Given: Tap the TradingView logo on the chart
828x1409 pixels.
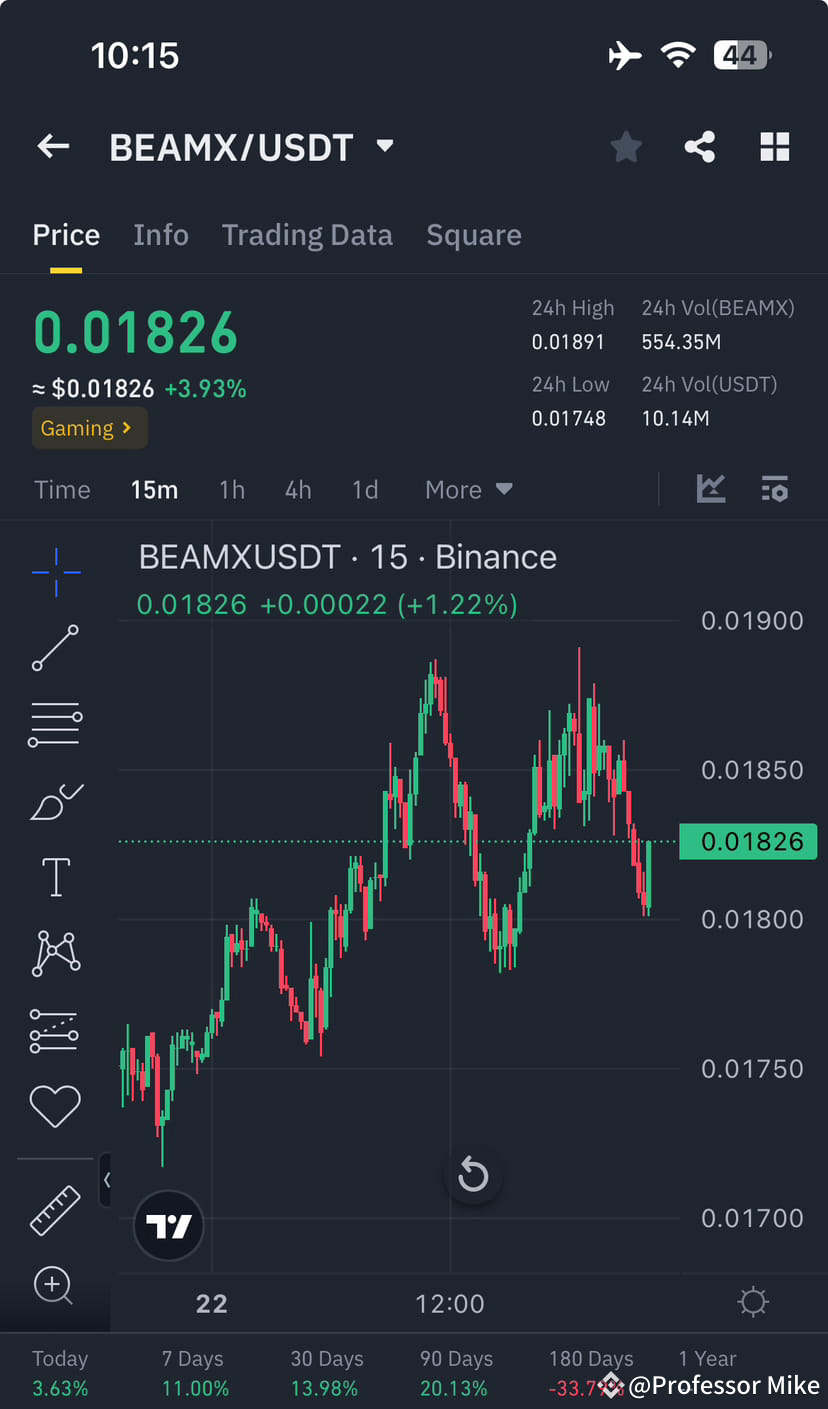Looking at the screenshot, I should tap(168, 1224).
